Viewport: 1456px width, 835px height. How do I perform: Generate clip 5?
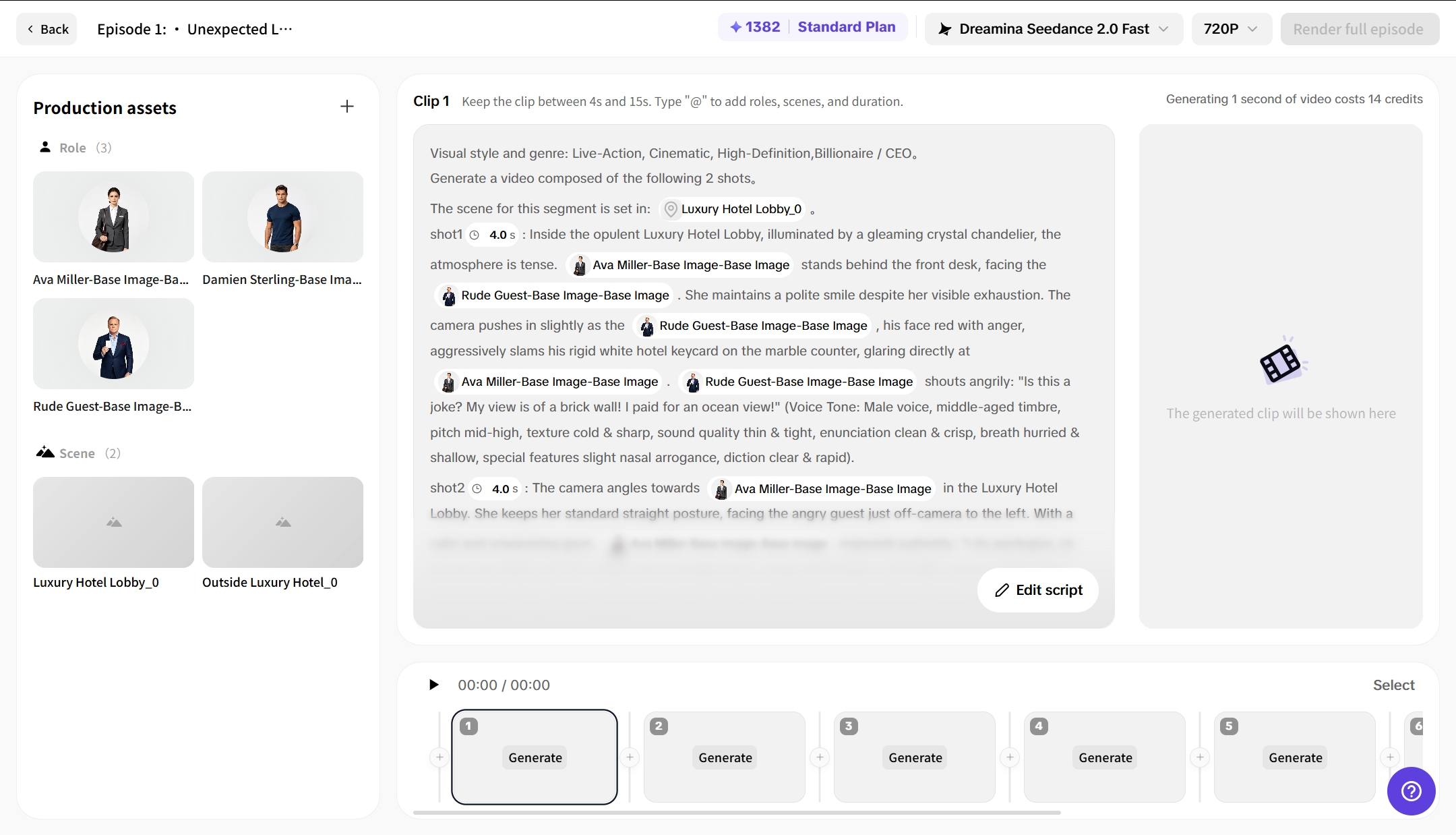coord(1296,757)
